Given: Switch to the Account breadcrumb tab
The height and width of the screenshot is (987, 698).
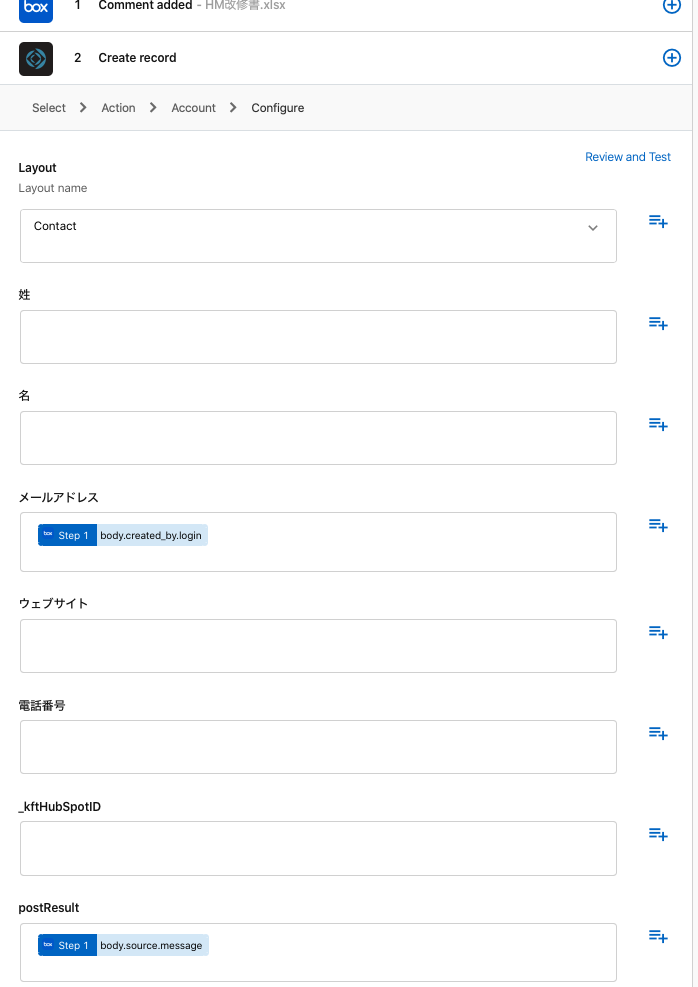Looking at the screenshot, I should pyautogui.click(x=193, y=108).
